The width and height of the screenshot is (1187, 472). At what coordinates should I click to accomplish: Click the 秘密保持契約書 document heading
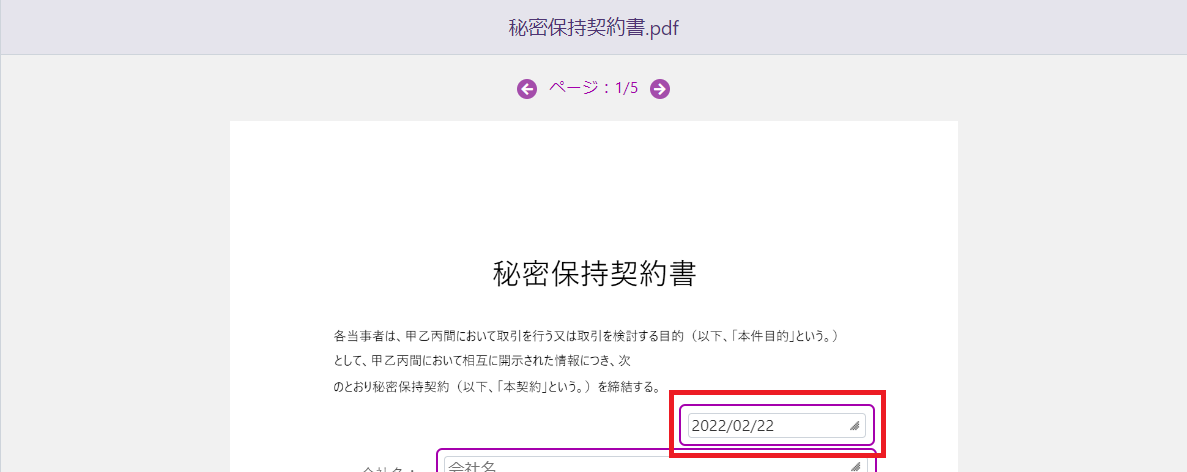594,274
